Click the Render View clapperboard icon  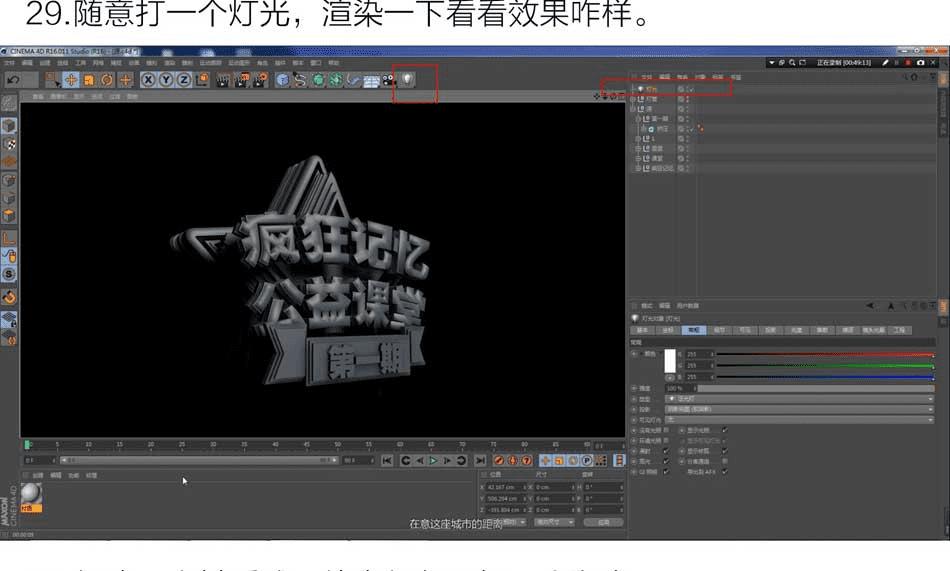click(223, 79)
